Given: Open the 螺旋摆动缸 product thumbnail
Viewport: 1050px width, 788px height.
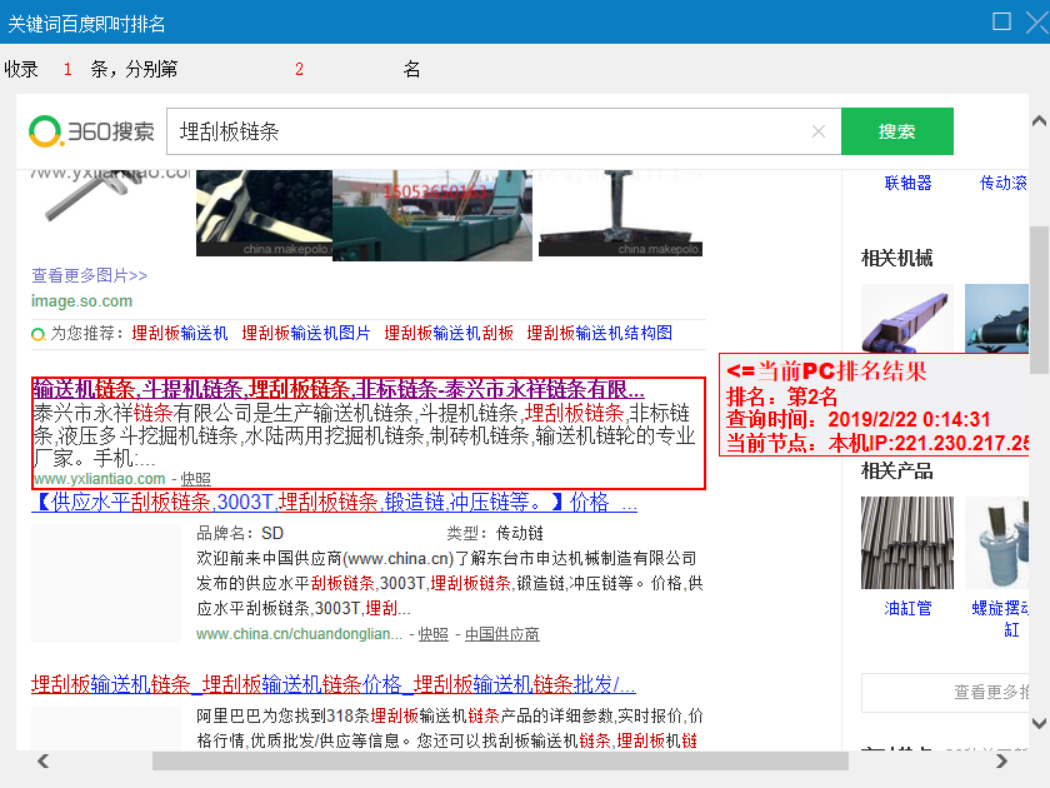Looking at the screenshot, I should (996, 543).
